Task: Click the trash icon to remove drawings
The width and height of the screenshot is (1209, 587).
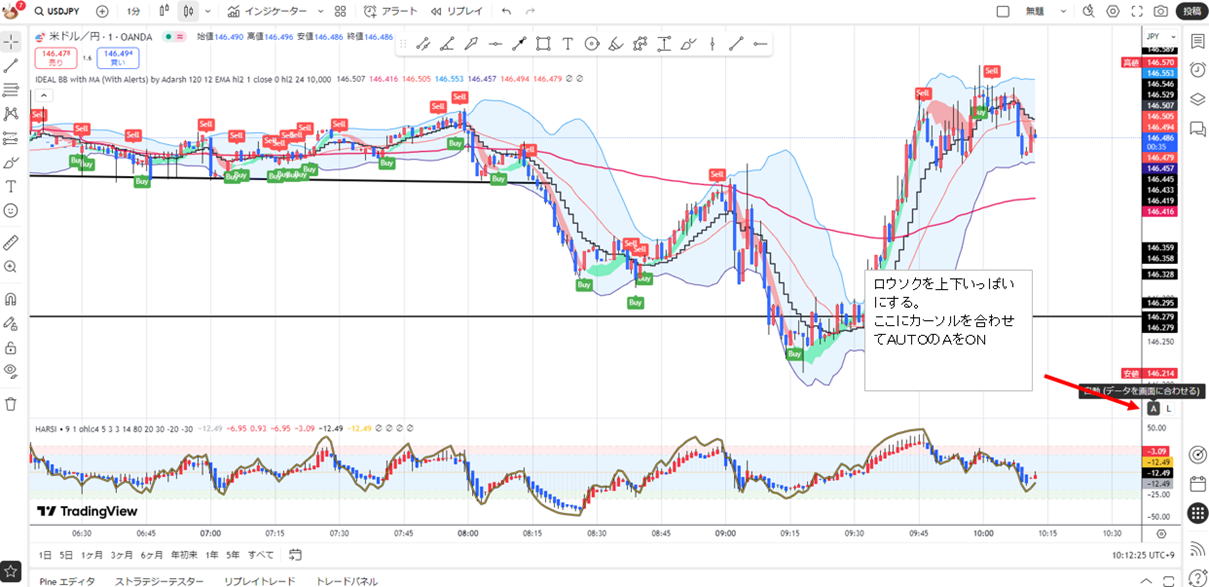Action: pyautogui.click(x=11, y=404)
